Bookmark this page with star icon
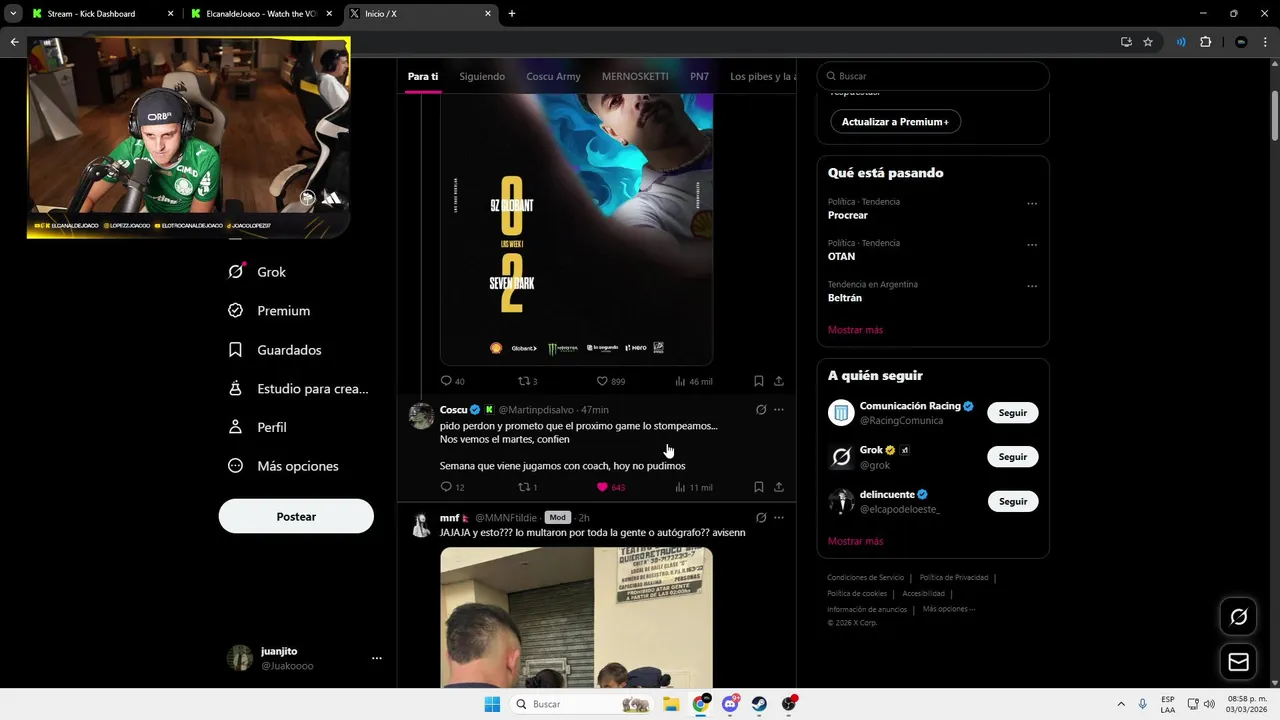1280x720 pixels. 1148,42
